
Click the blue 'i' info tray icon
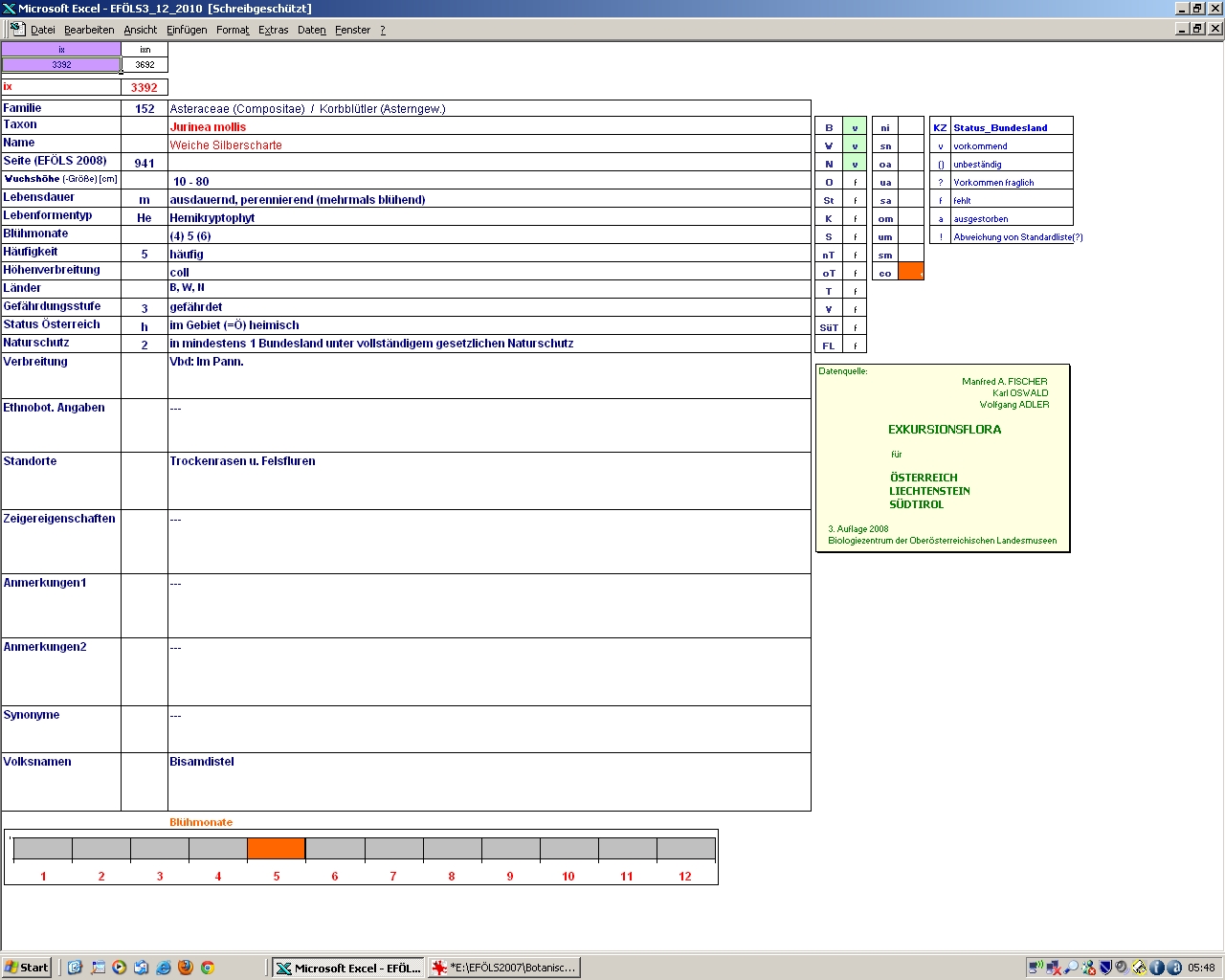pyautogui.click(x=1157, y=968)
